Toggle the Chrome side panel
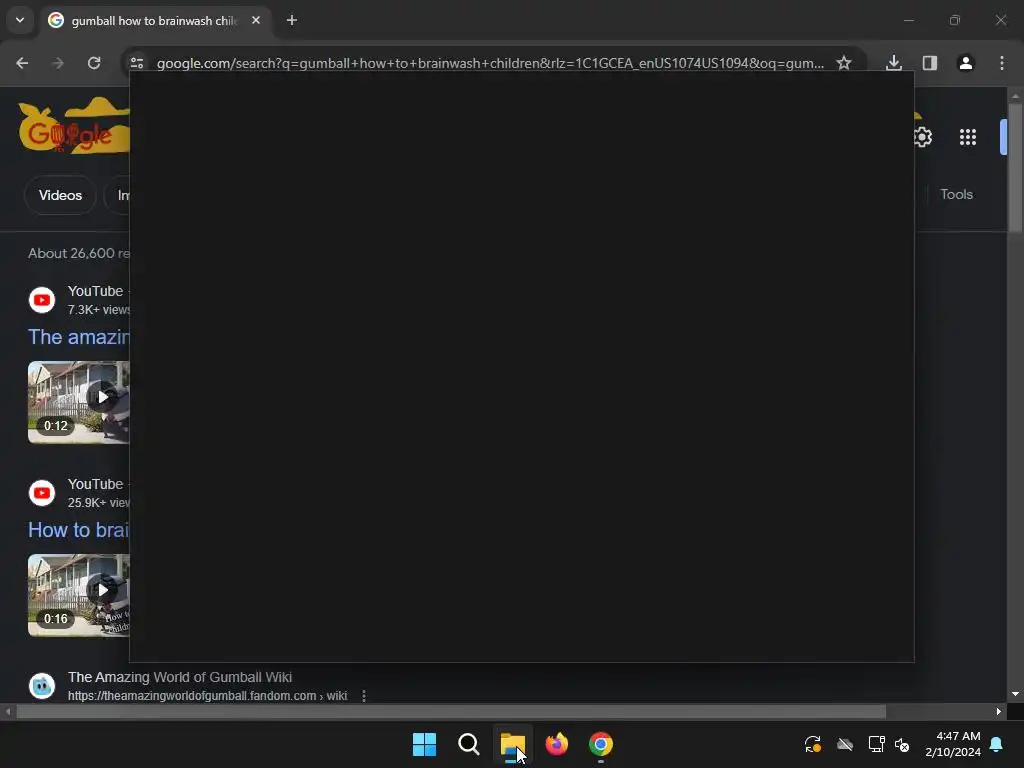1024x768 pixels. (x=930, y=63)
